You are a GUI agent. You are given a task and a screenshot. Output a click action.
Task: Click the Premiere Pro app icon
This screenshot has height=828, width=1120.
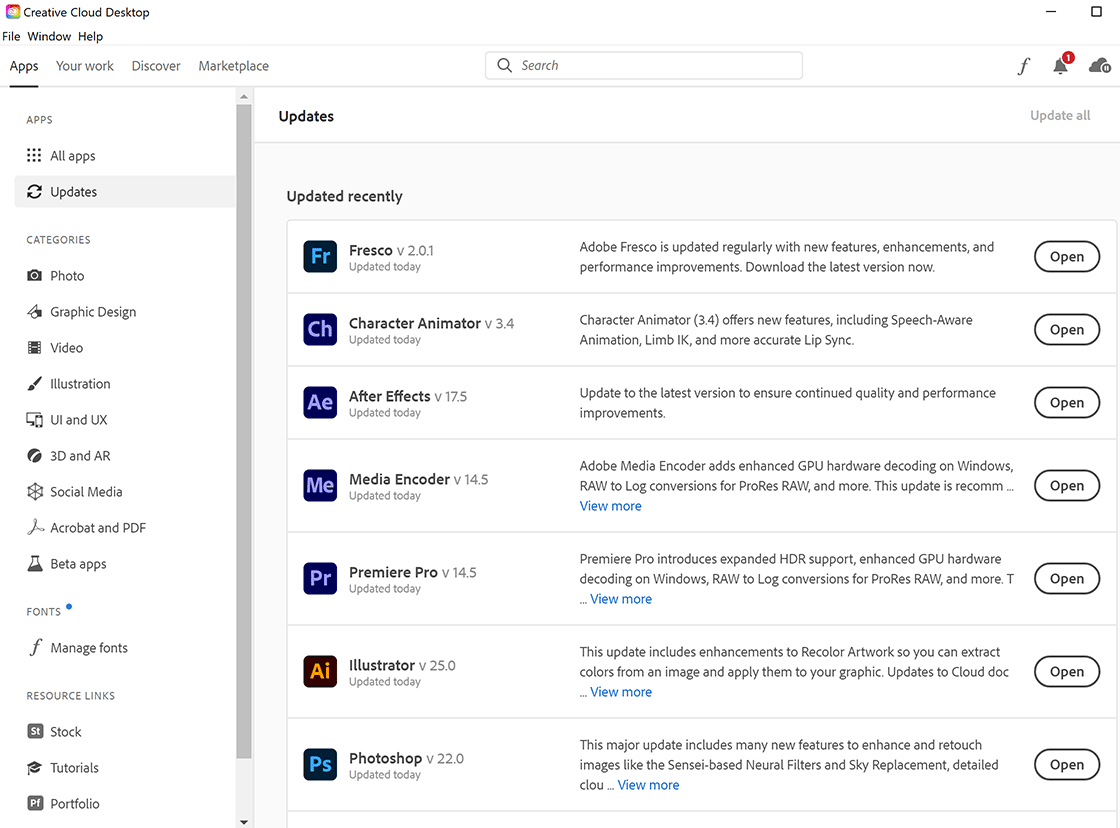click(x=320, y=579)
